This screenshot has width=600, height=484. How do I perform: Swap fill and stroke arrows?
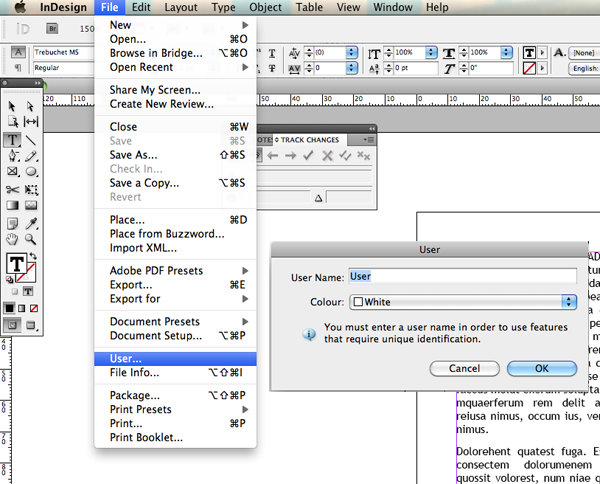(33, 256)
